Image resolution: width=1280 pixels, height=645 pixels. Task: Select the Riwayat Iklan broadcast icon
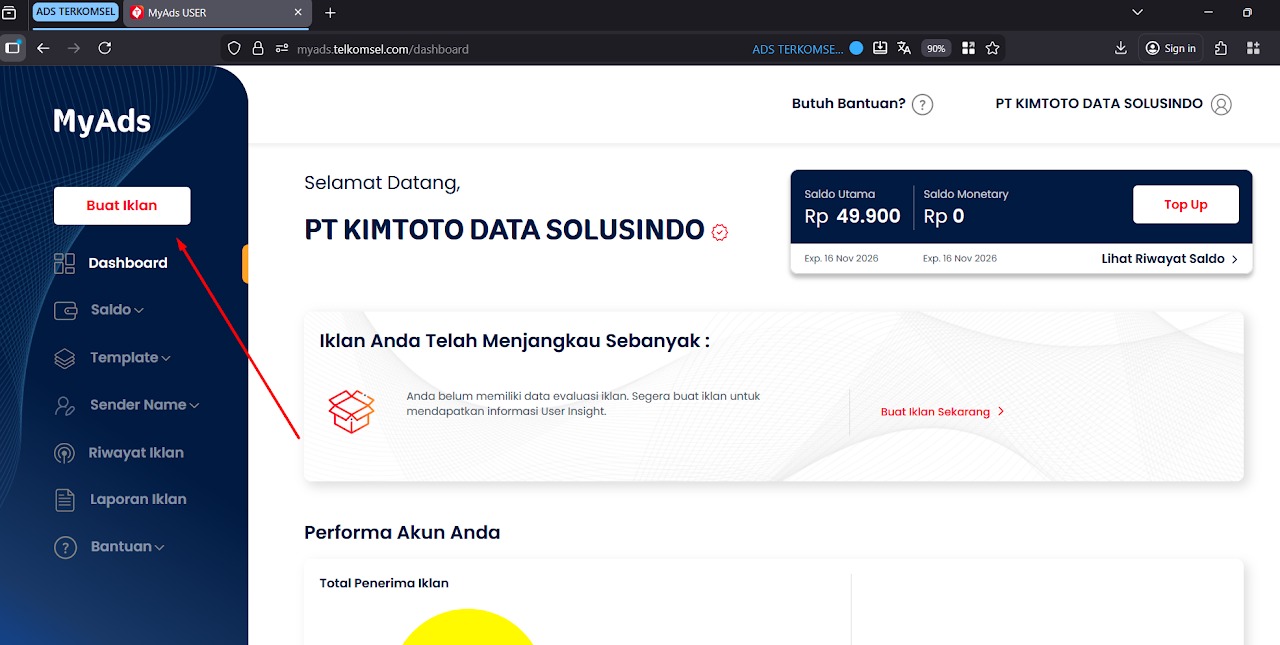[x=65, y=452]
